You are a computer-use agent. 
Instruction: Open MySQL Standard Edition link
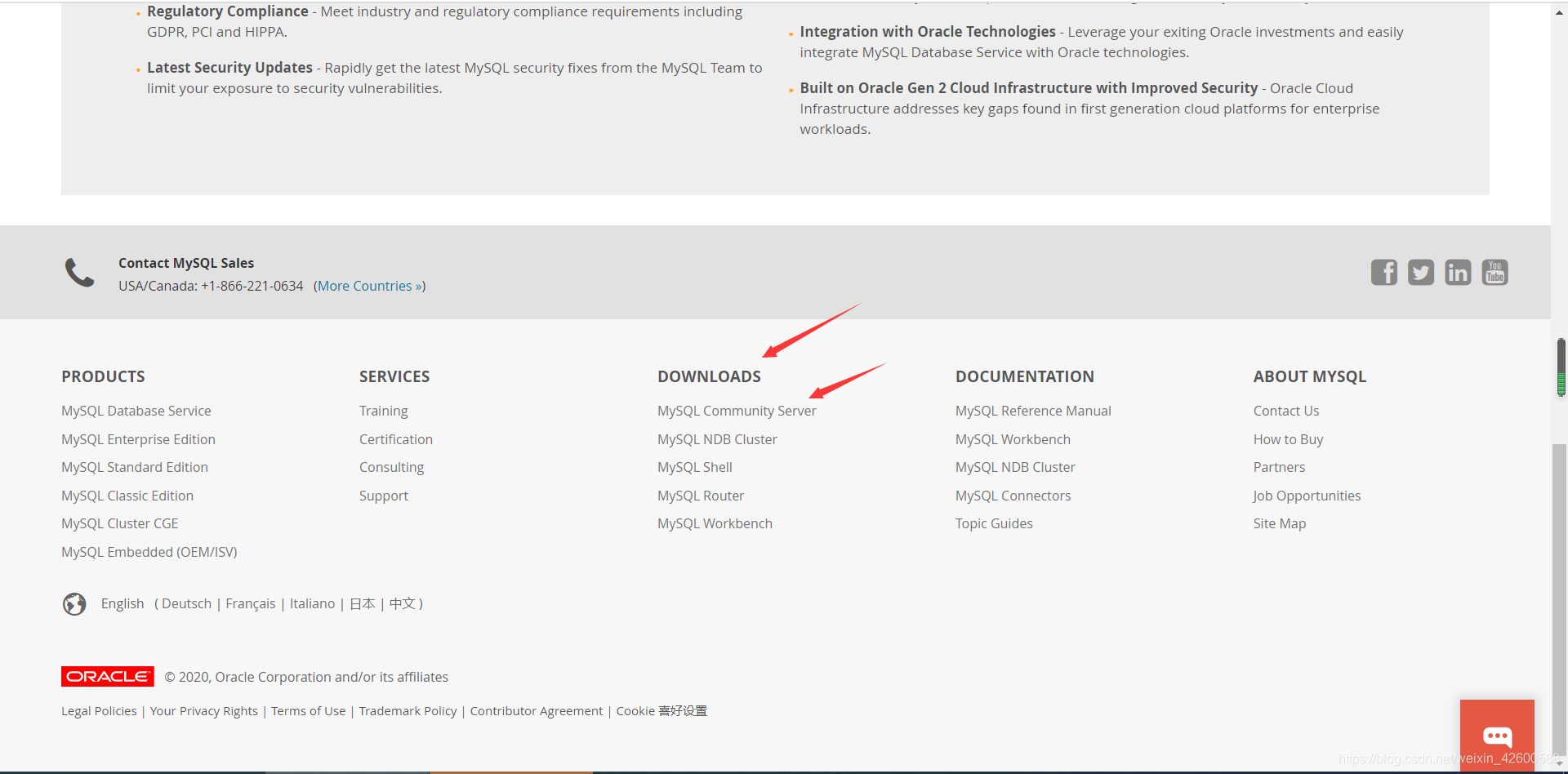coord(135,467)
